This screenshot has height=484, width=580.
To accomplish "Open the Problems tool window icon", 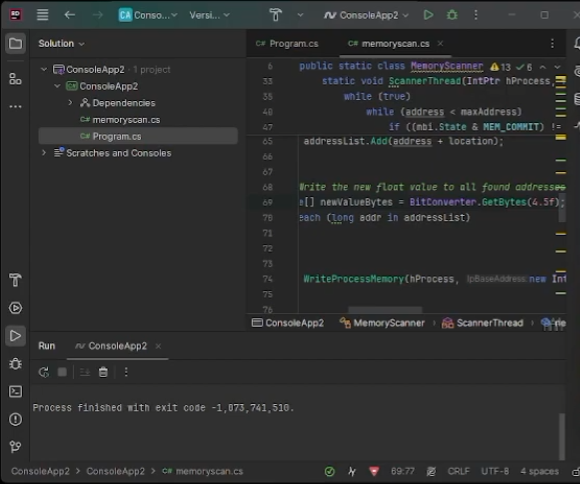I will 15,419.
